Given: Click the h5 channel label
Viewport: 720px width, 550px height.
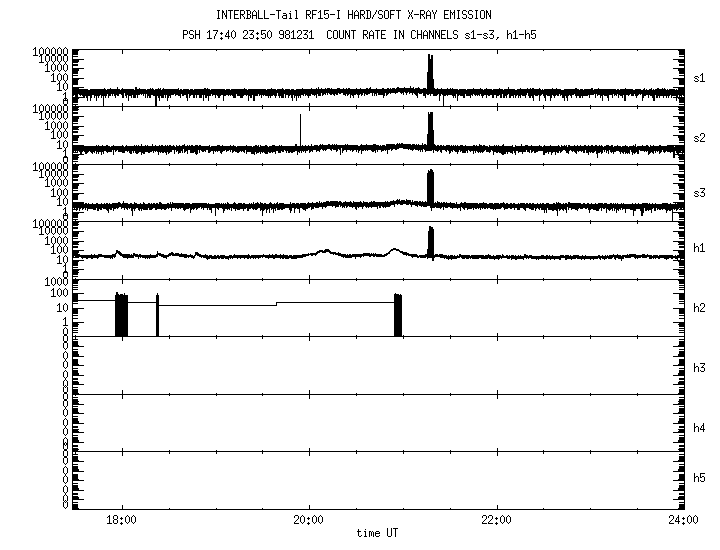Looking at the screenshot, I should pyautogui.click(x=700, y=478).
